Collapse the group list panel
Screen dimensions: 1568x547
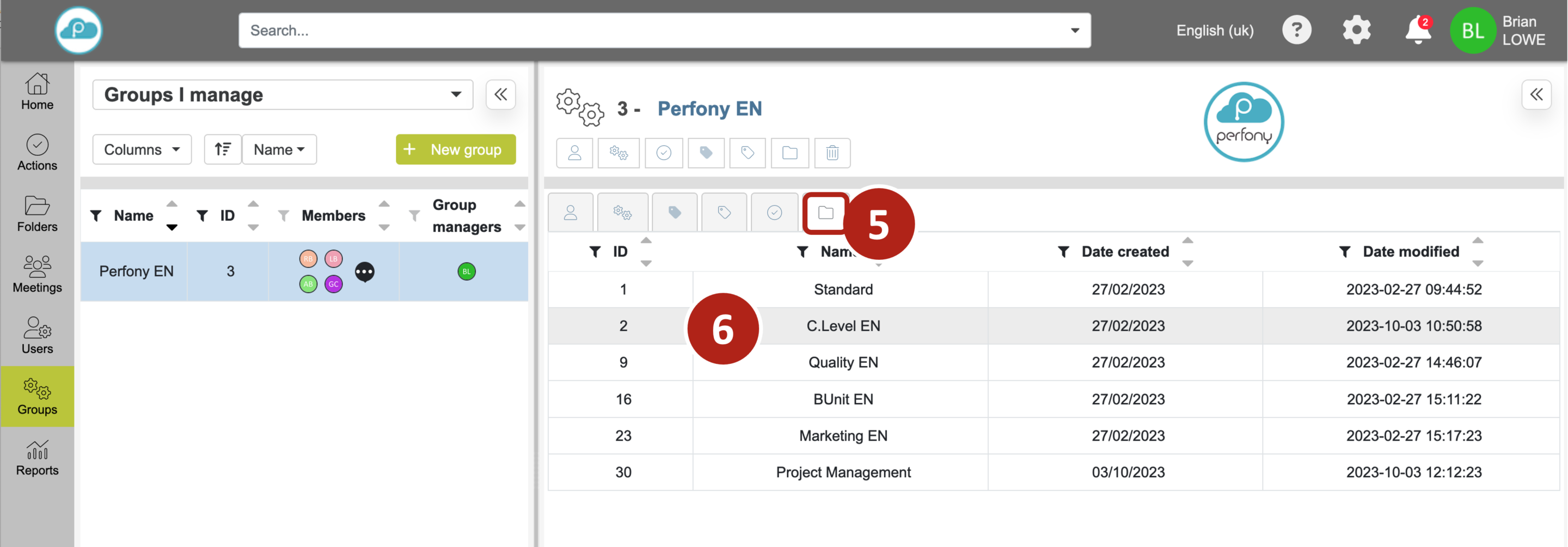pos(500,95)
